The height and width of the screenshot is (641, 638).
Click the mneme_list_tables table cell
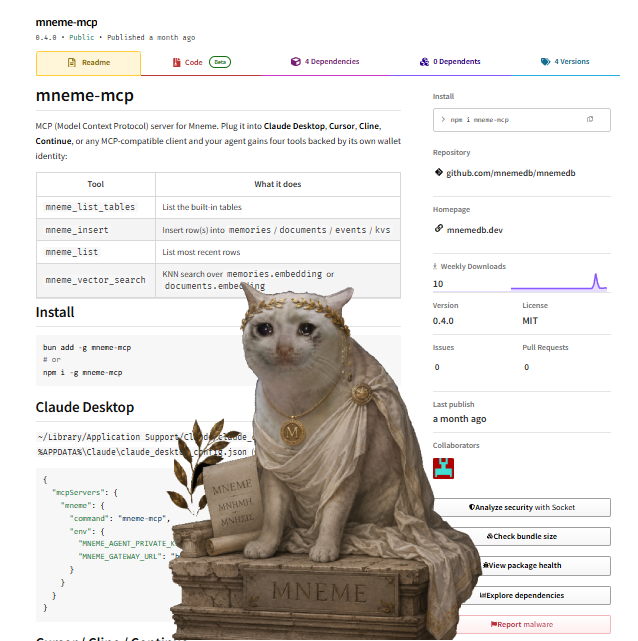96,207
